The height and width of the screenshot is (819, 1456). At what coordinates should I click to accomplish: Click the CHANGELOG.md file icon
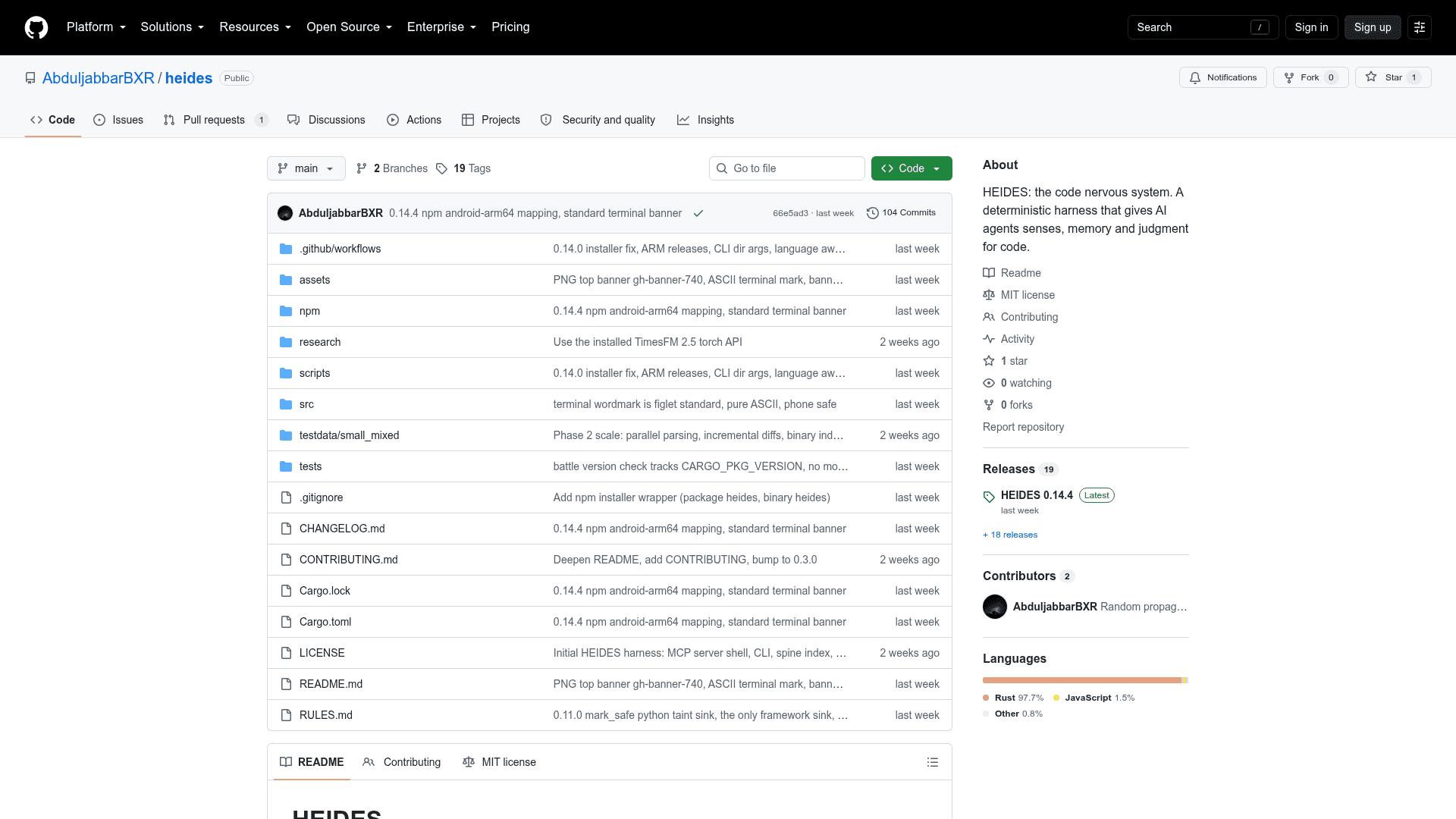pyautogui.click(x=286, y=529)
